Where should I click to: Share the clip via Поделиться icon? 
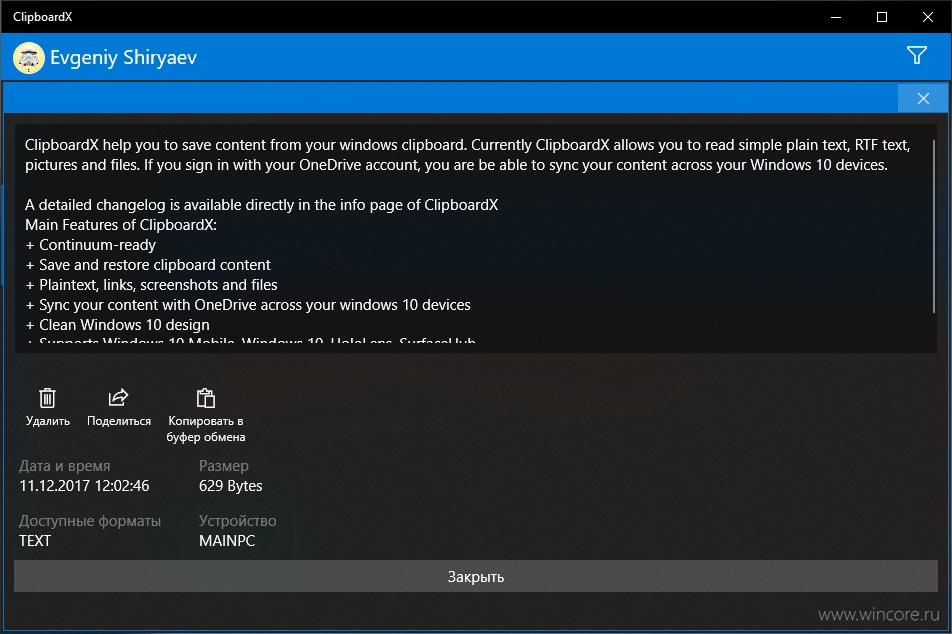118,407
